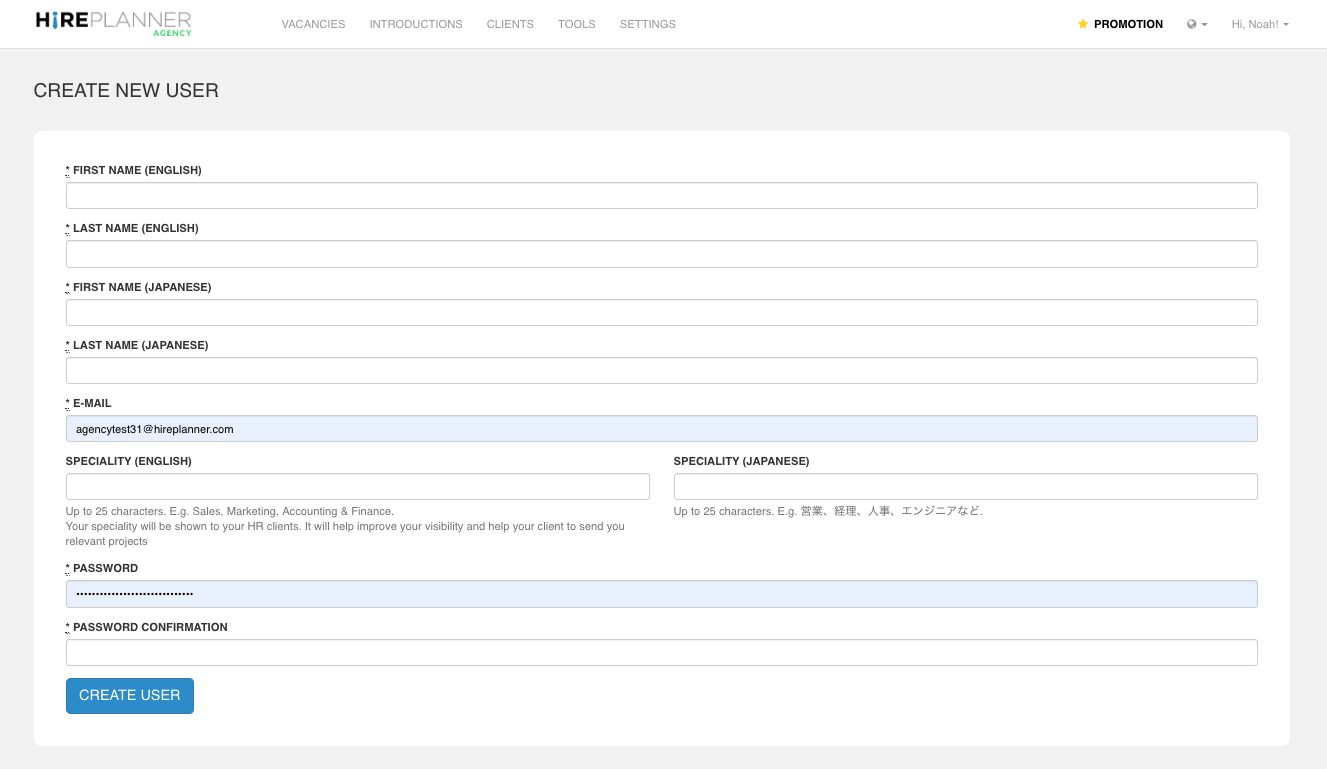Click into the Password field
1327x769 pixels.
click(x=661, y=594)
